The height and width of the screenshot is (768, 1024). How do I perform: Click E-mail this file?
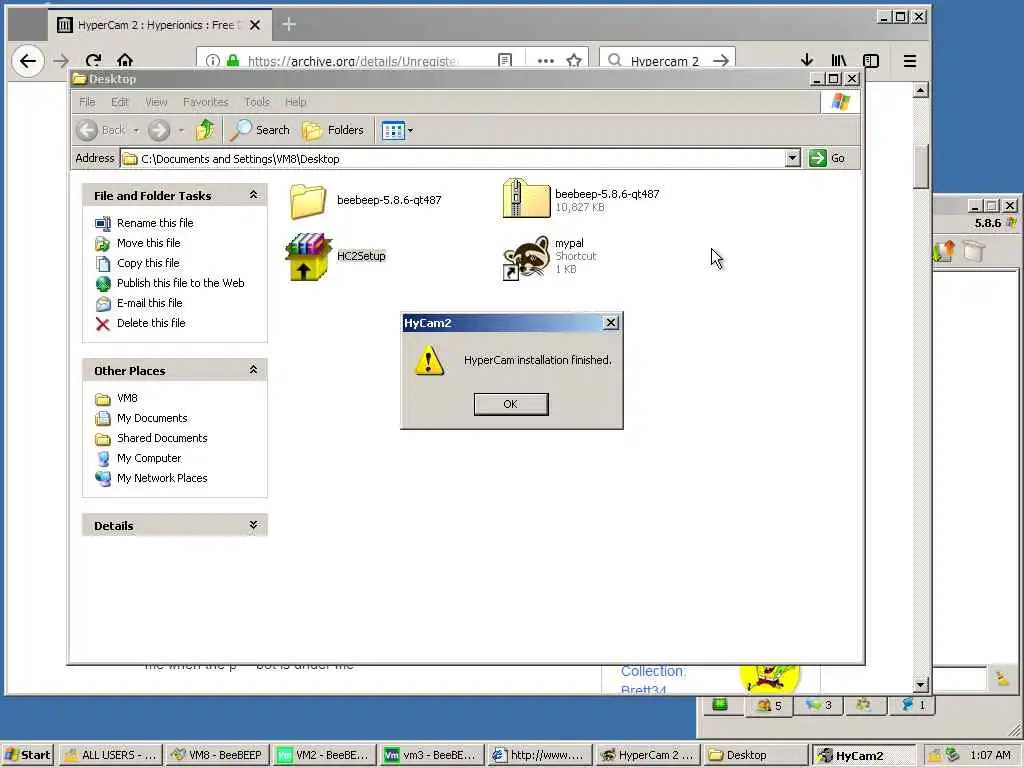tap(150, 303)
